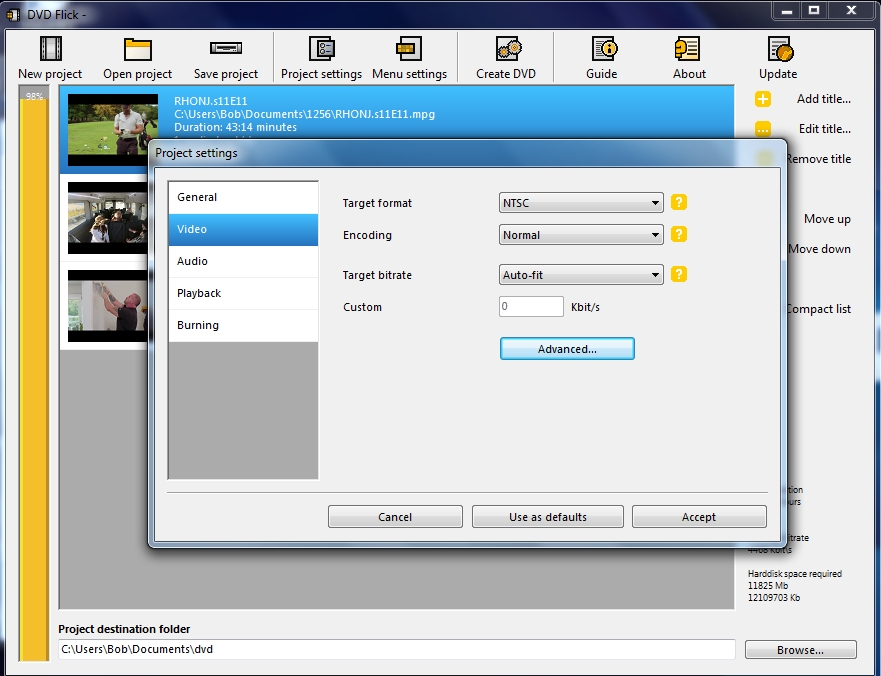Maximize the DVD Flick window
The image size is (881, 676).
click(814, 11)
